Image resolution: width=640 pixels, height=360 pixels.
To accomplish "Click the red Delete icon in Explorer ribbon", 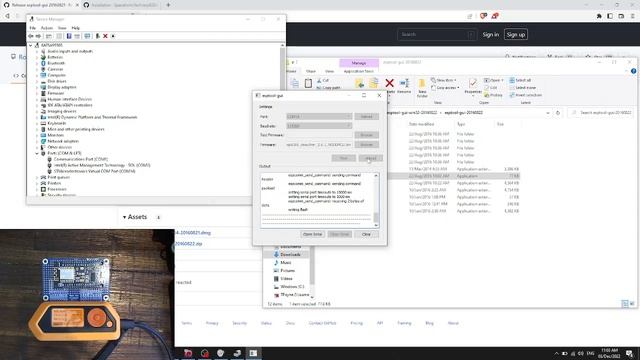I will [389, 83].
